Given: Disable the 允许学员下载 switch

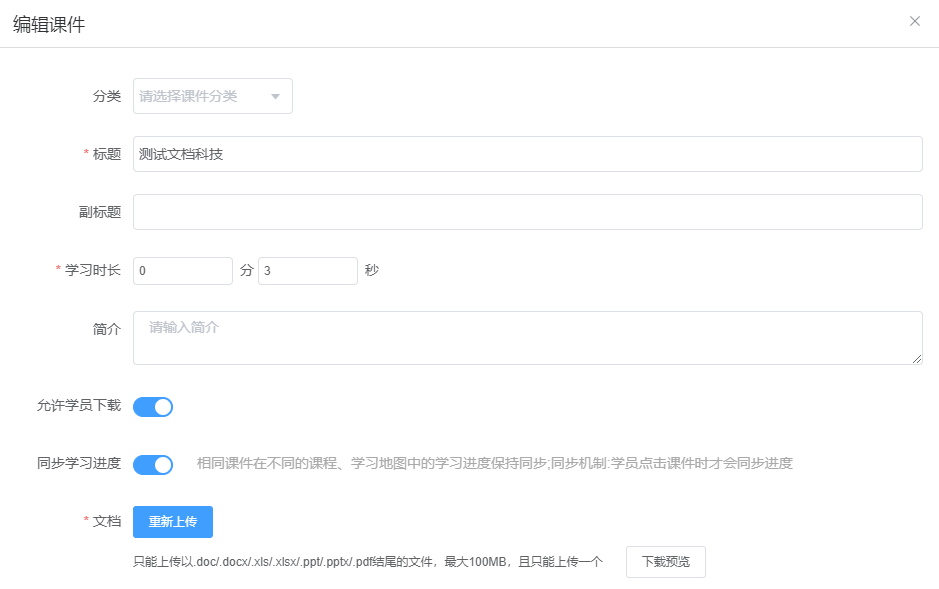Looking at the screenshot, I should click(x=153, y=406).
